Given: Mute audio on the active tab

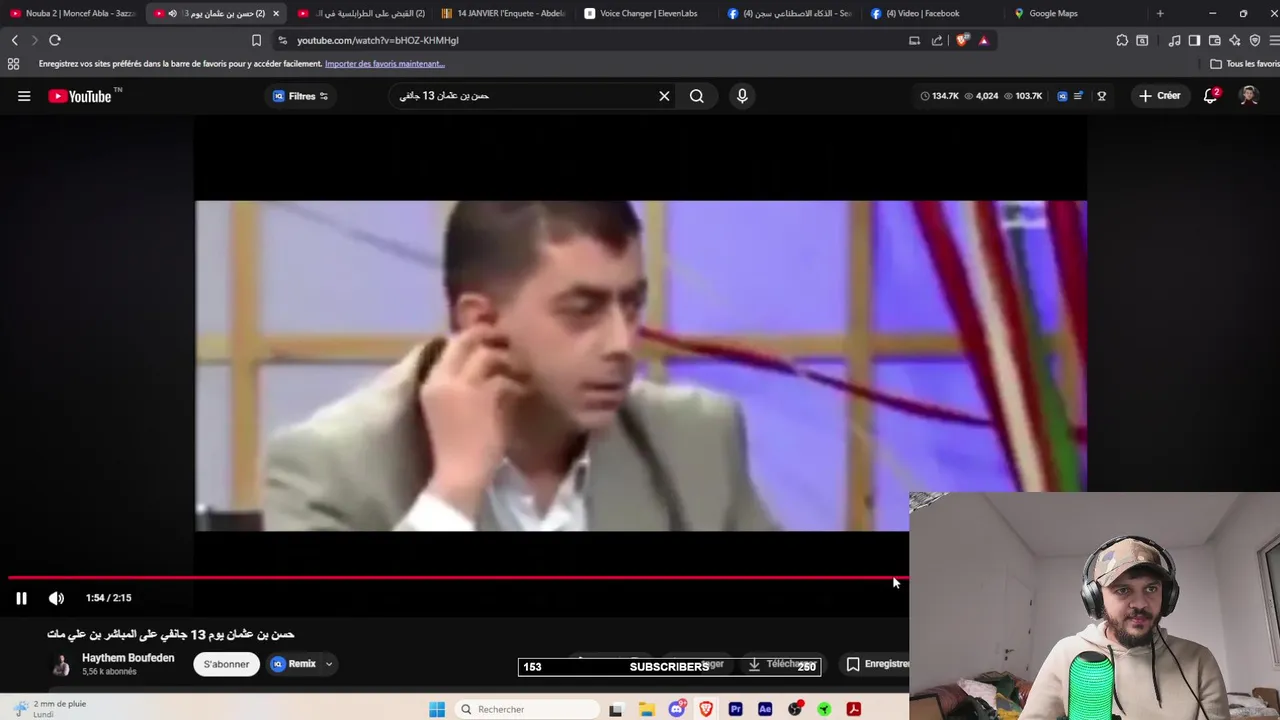Looking at the screenshot, I should click(x=172, y=13).
